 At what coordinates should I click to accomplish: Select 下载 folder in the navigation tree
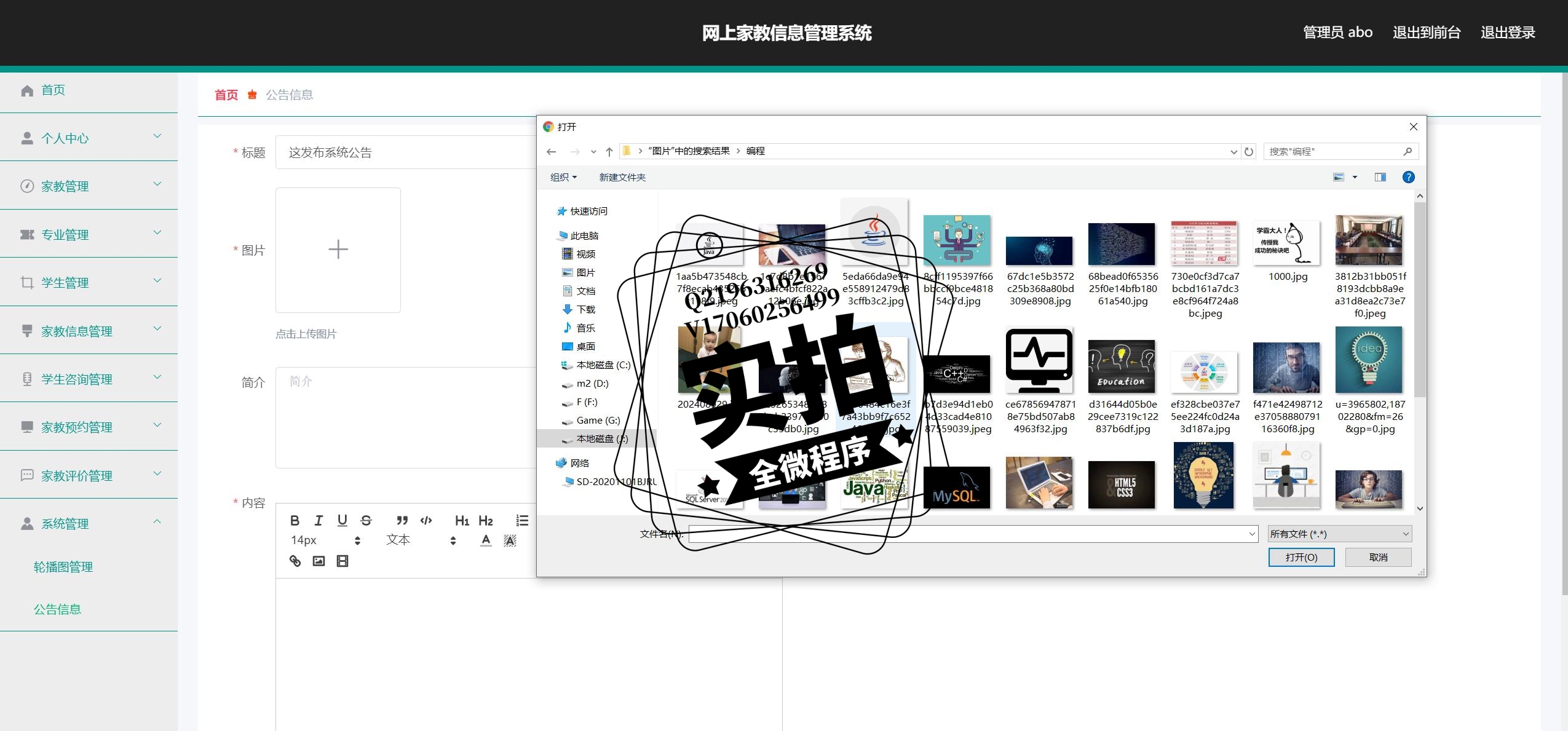[x=579, y=309]
